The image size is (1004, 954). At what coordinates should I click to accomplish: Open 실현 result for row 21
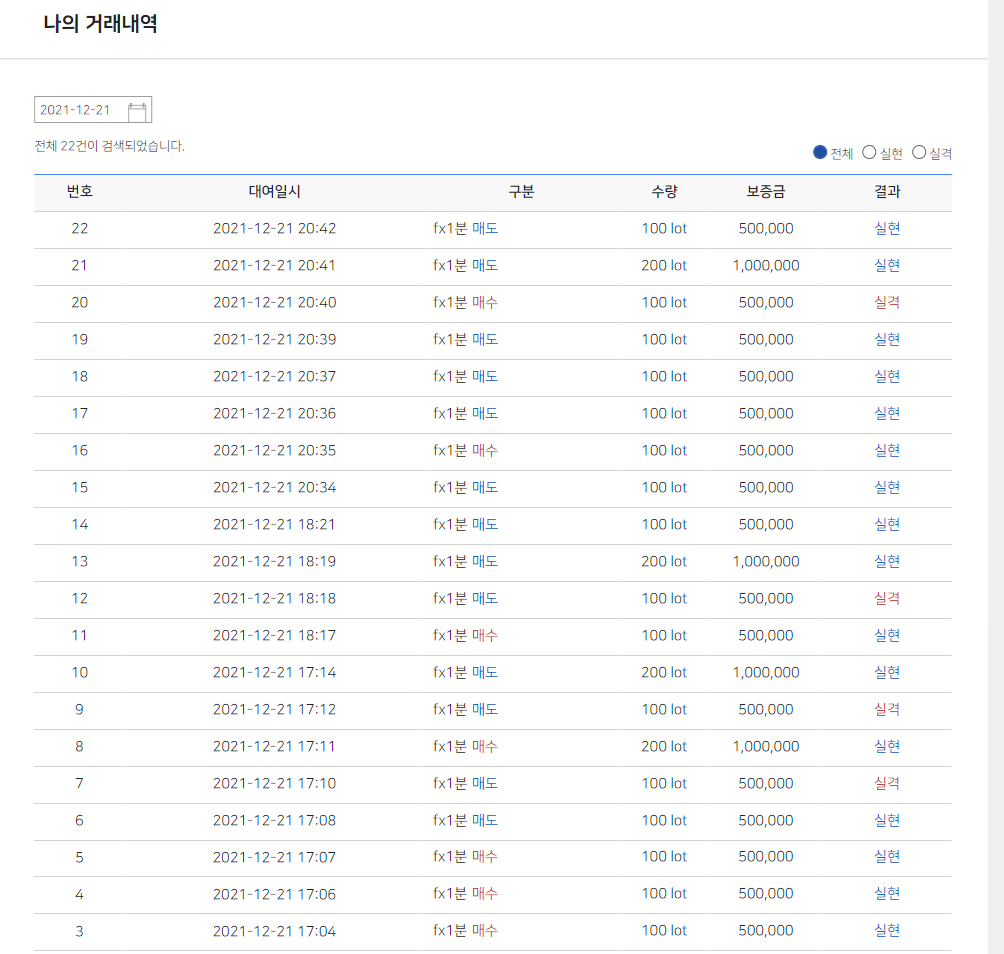(887, 266)
